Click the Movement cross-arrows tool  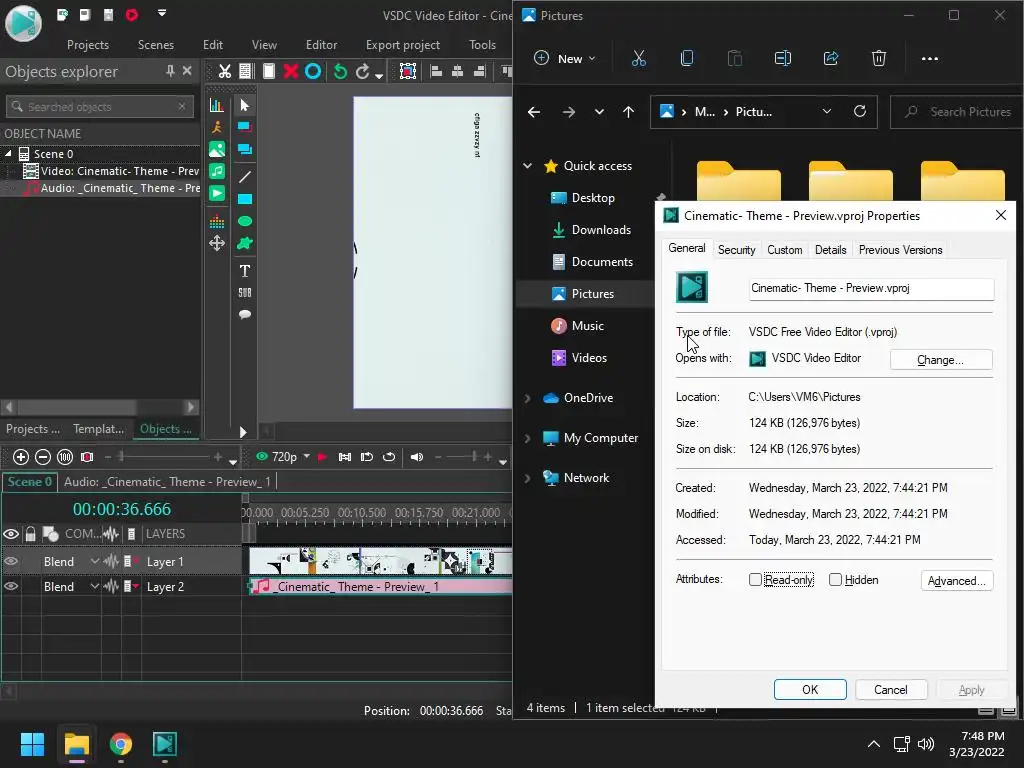coord(217,244)
